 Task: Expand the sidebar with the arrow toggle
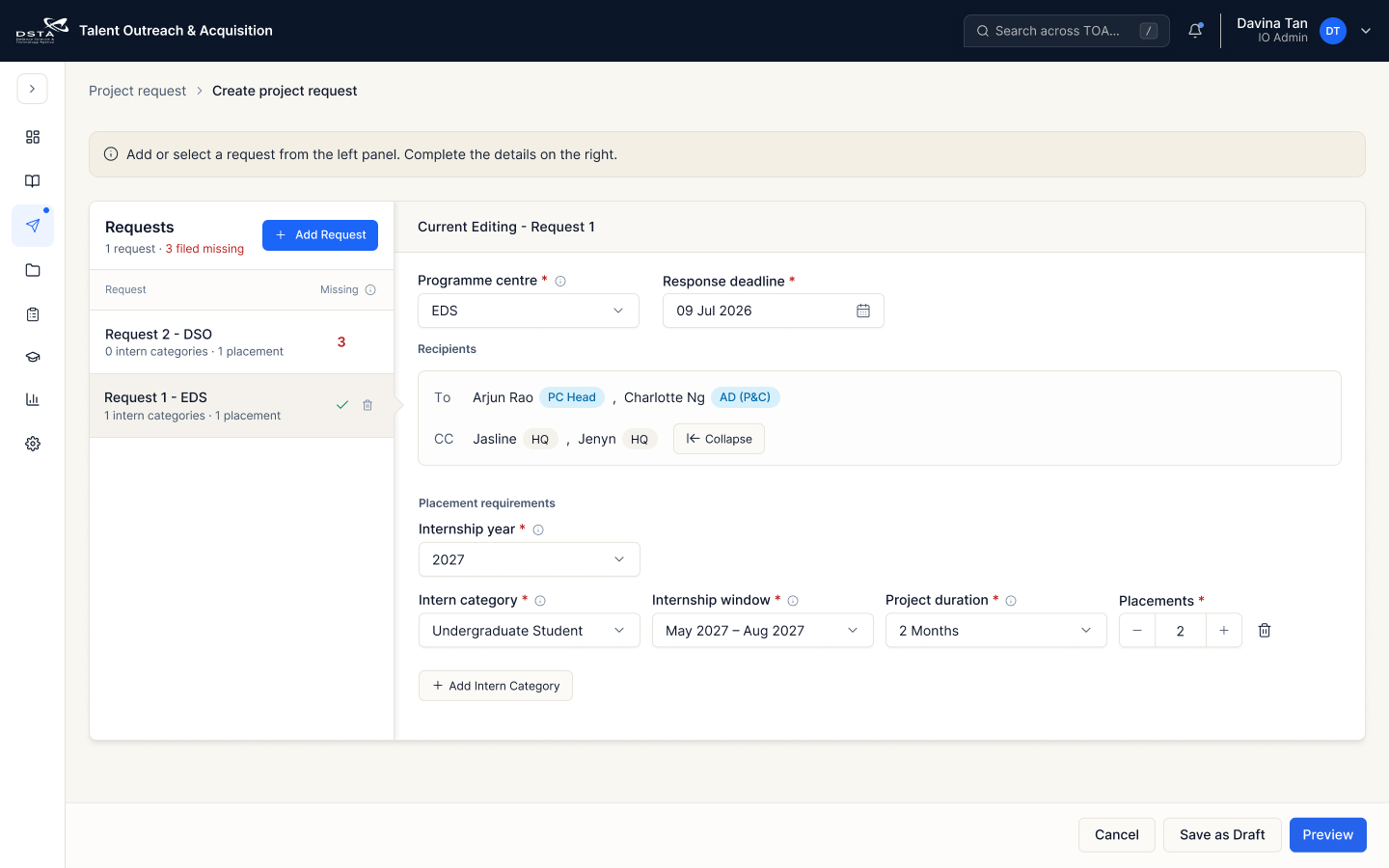click(x=33, y=89)
